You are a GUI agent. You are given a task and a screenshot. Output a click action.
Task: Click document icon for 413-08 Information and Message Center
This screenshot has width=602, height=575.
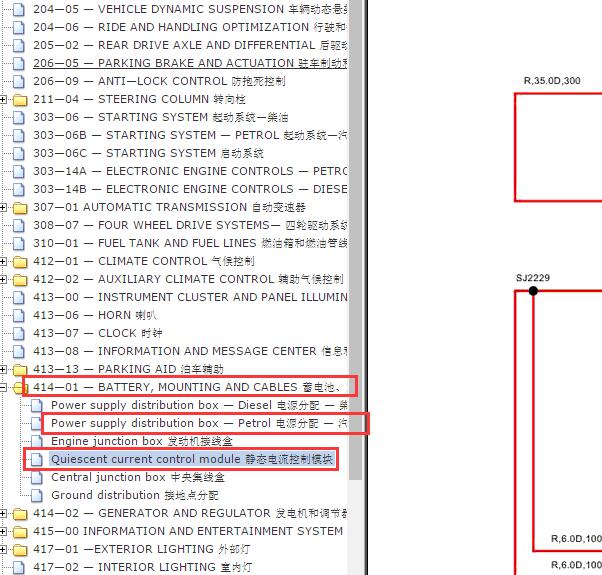point(19,352)
